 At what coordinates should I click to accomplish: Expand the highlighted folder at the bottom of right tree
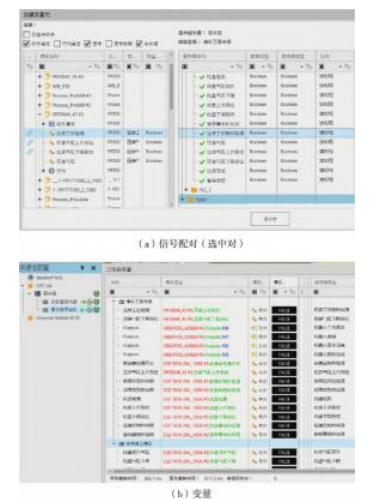[182, 199]
